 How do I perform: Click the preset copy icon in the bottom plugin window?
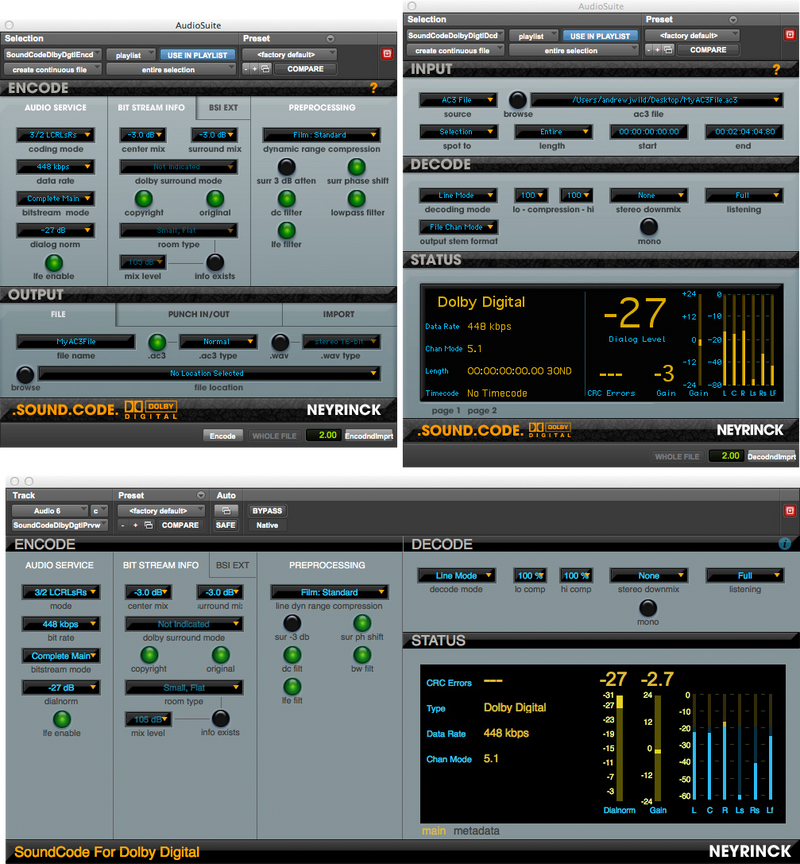[x=149, y=525]
